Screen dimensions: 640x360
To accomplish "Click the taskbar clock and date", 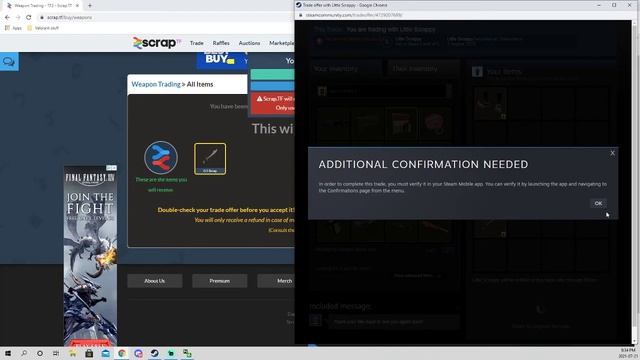I will click(x=627, y=353).
